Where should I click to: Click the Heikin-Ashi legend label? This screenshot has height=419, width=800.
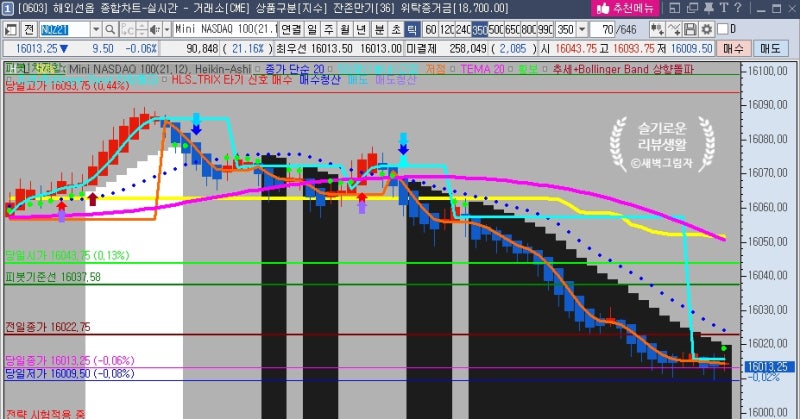pyautogui.click(x=223, y=69)
